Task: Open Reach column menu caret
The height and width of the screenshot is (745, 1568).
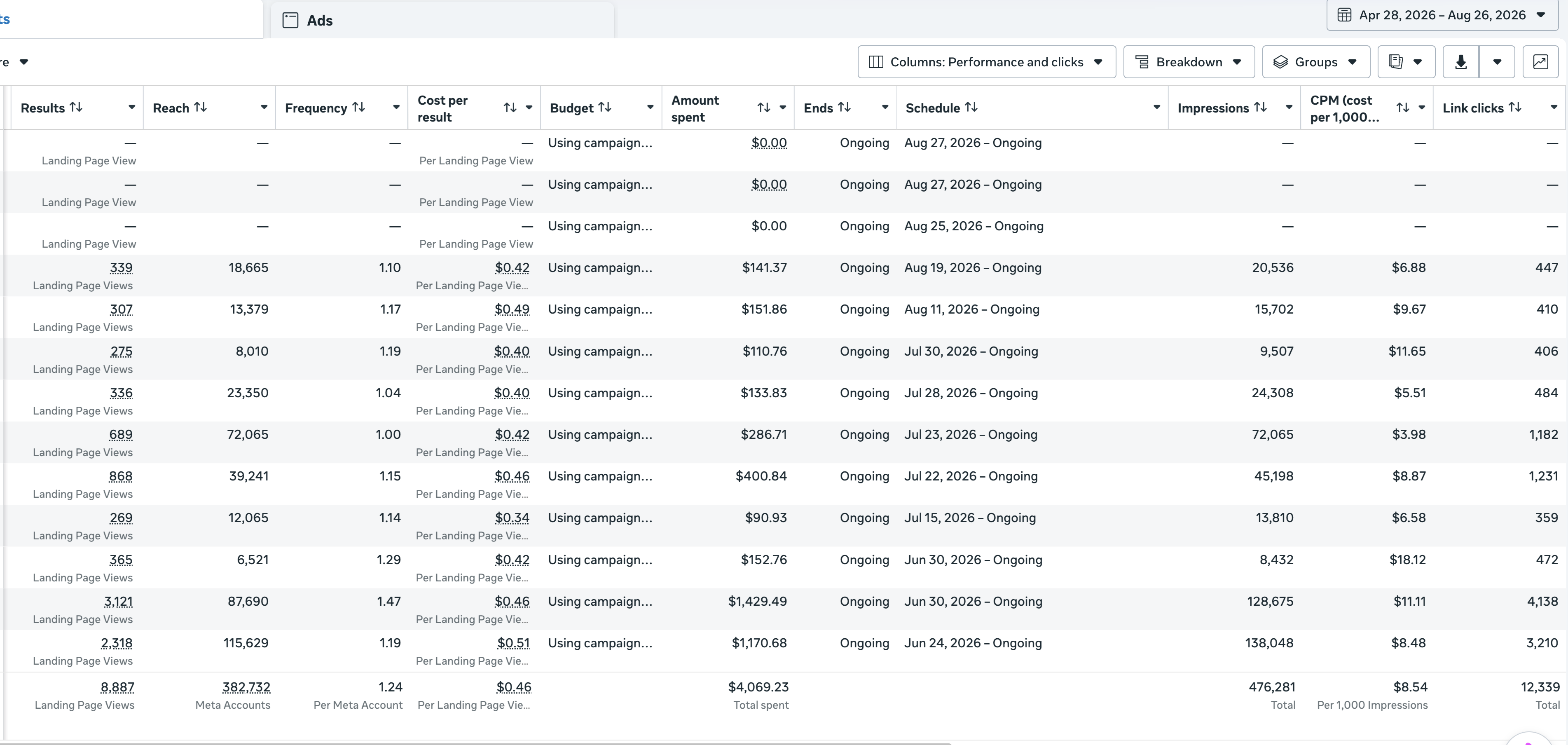Action: [x=264, y=107]
